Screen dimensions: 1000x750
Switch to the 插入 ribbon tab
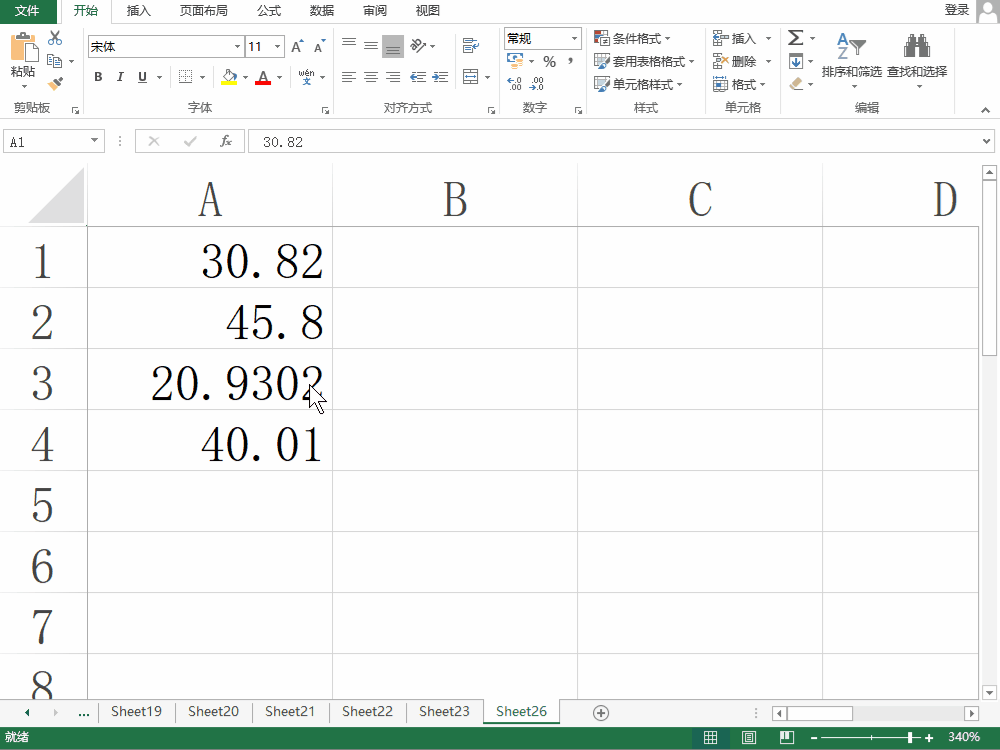point(139,11)
